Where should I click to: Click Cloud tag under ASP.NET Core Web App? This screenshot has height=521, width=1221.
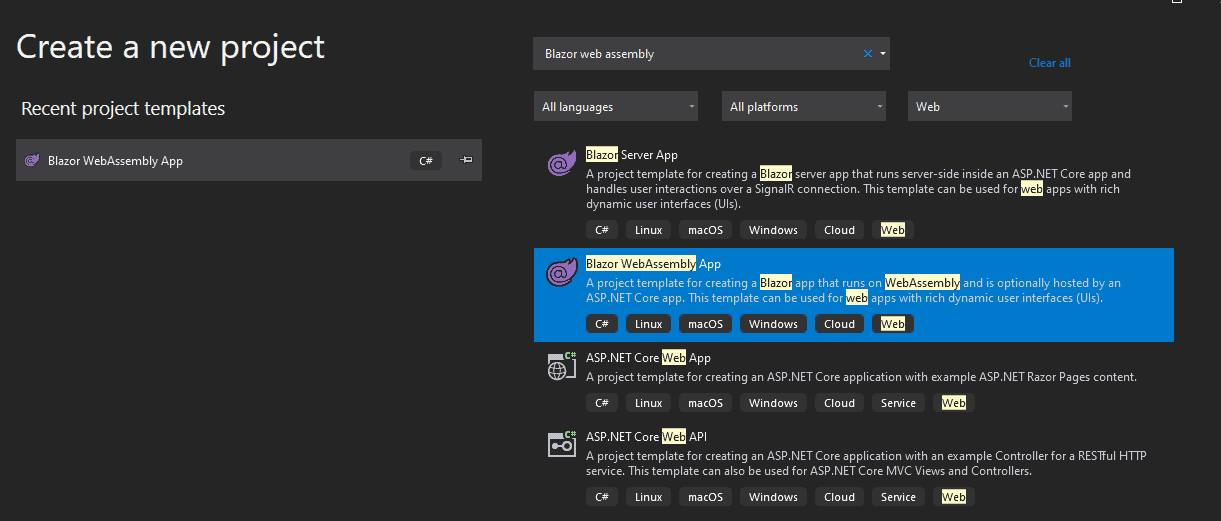839,403
